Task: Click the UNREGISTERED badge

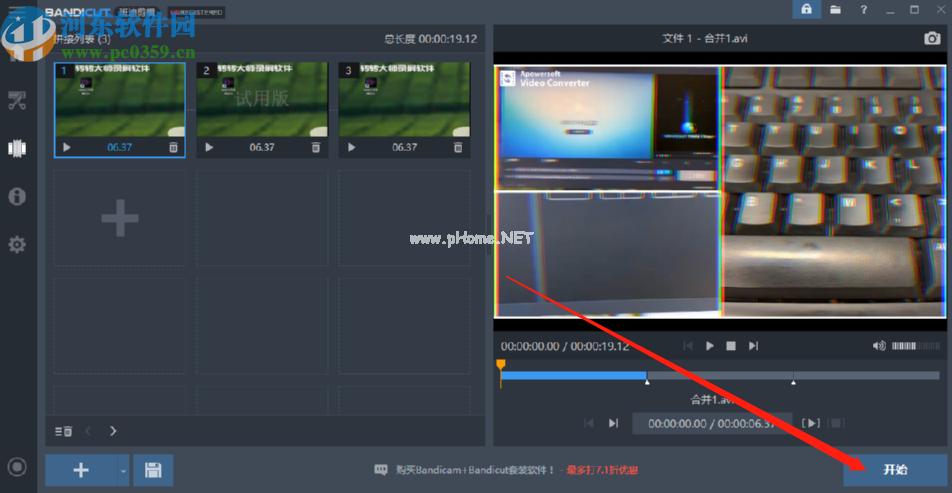Action: point(196,12)
